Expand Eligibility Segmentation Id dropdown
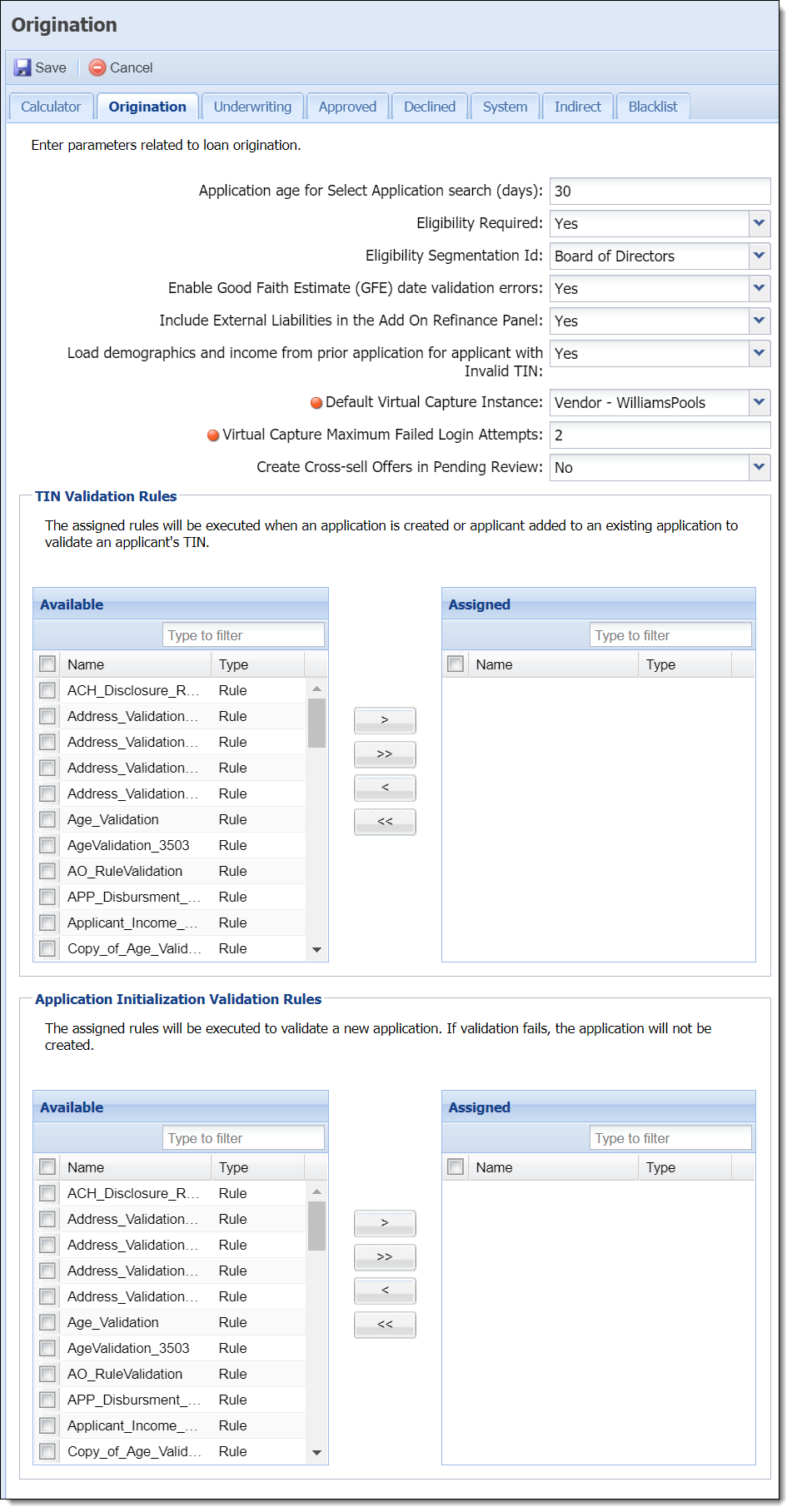 [x=759, y=256]
